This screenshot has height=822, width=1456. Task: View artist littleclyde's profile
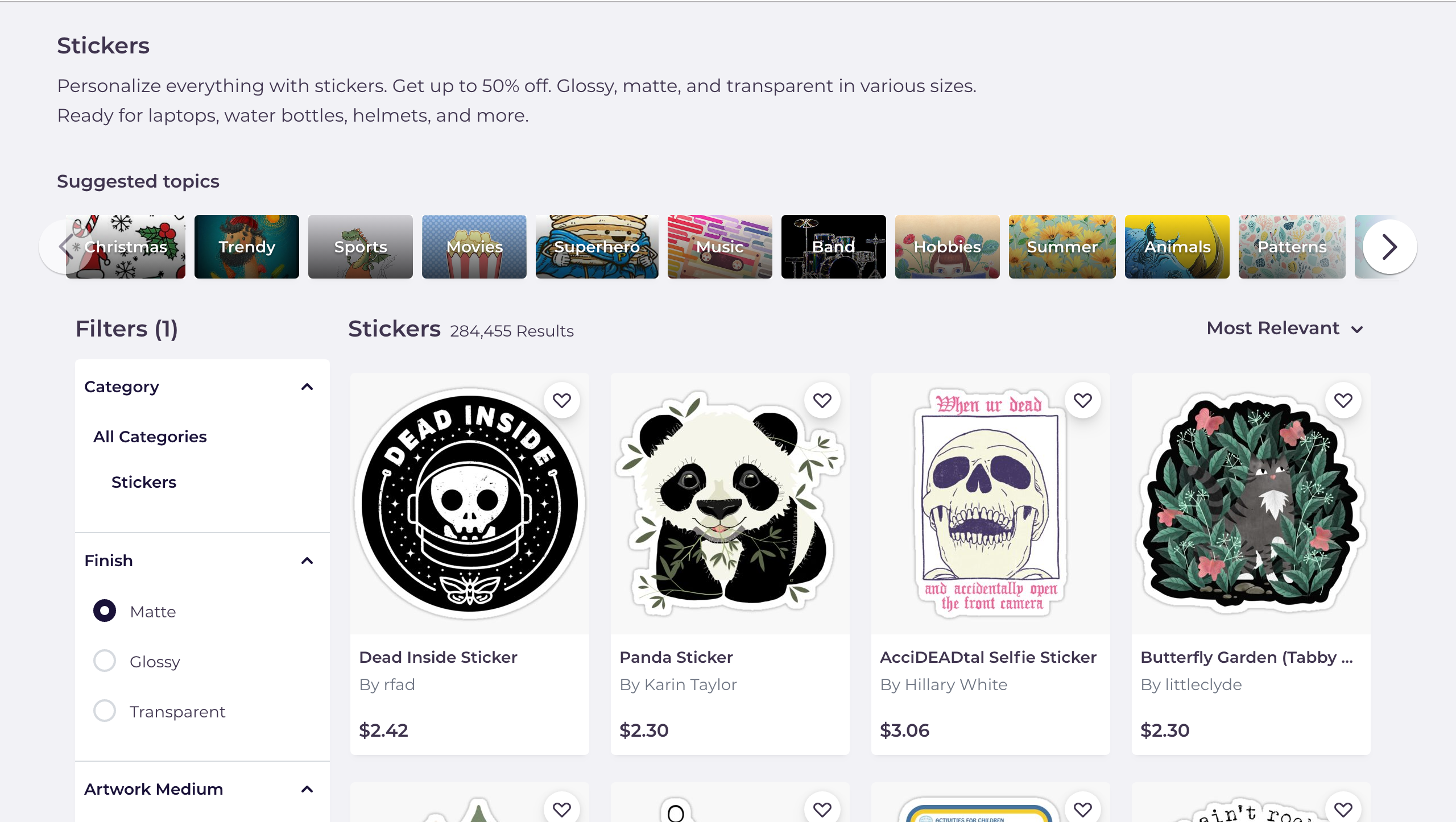tap(1192, 684)
